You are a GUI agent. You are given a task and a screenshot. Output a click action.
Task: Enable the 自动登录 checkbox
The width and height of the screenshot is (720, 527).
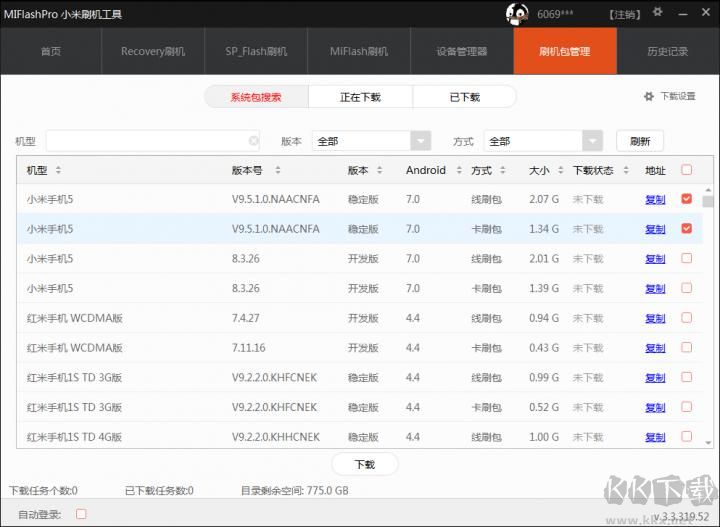click(x=81, y=514)
